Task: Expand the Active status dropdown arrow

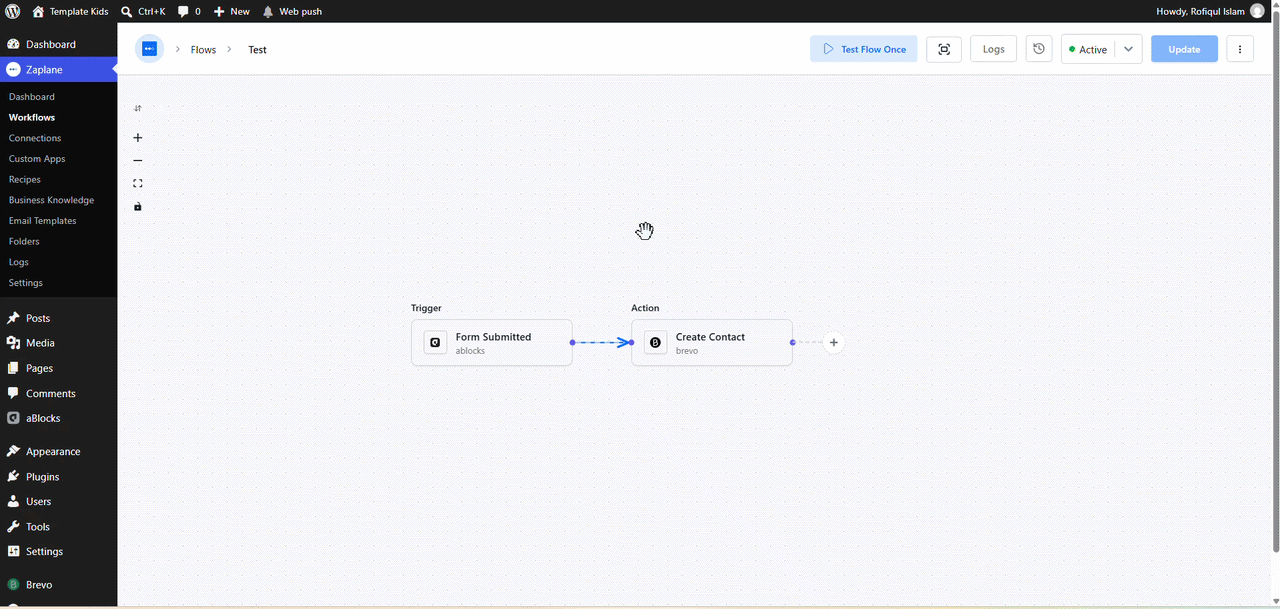Action: pos(1129,49)
